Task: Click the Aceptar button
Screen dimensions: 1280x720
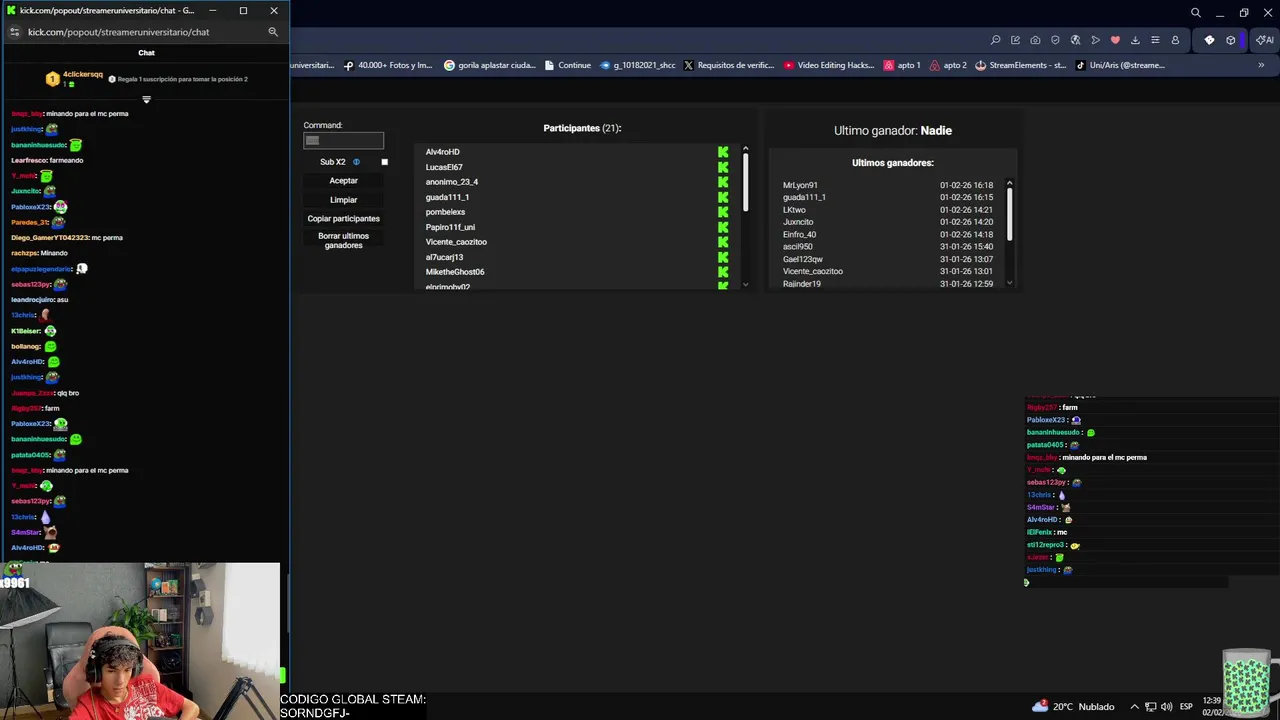Action: [x=344, y=181]
